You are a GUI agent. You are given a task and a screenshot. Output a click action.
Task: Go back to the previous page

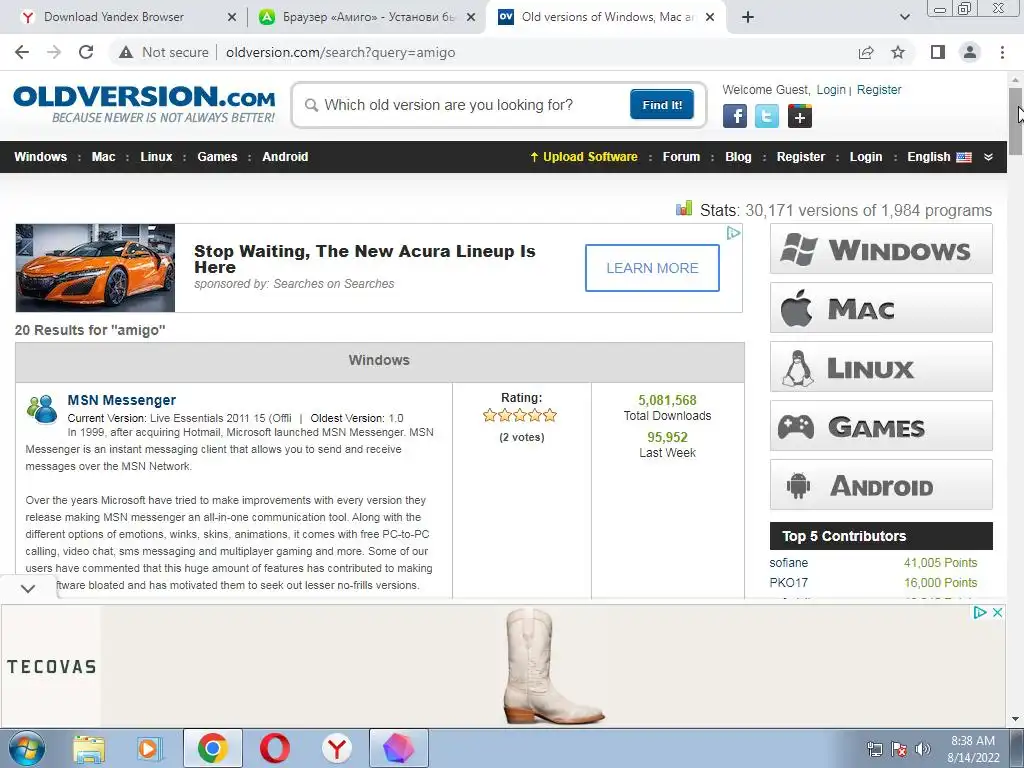point(22,52)
